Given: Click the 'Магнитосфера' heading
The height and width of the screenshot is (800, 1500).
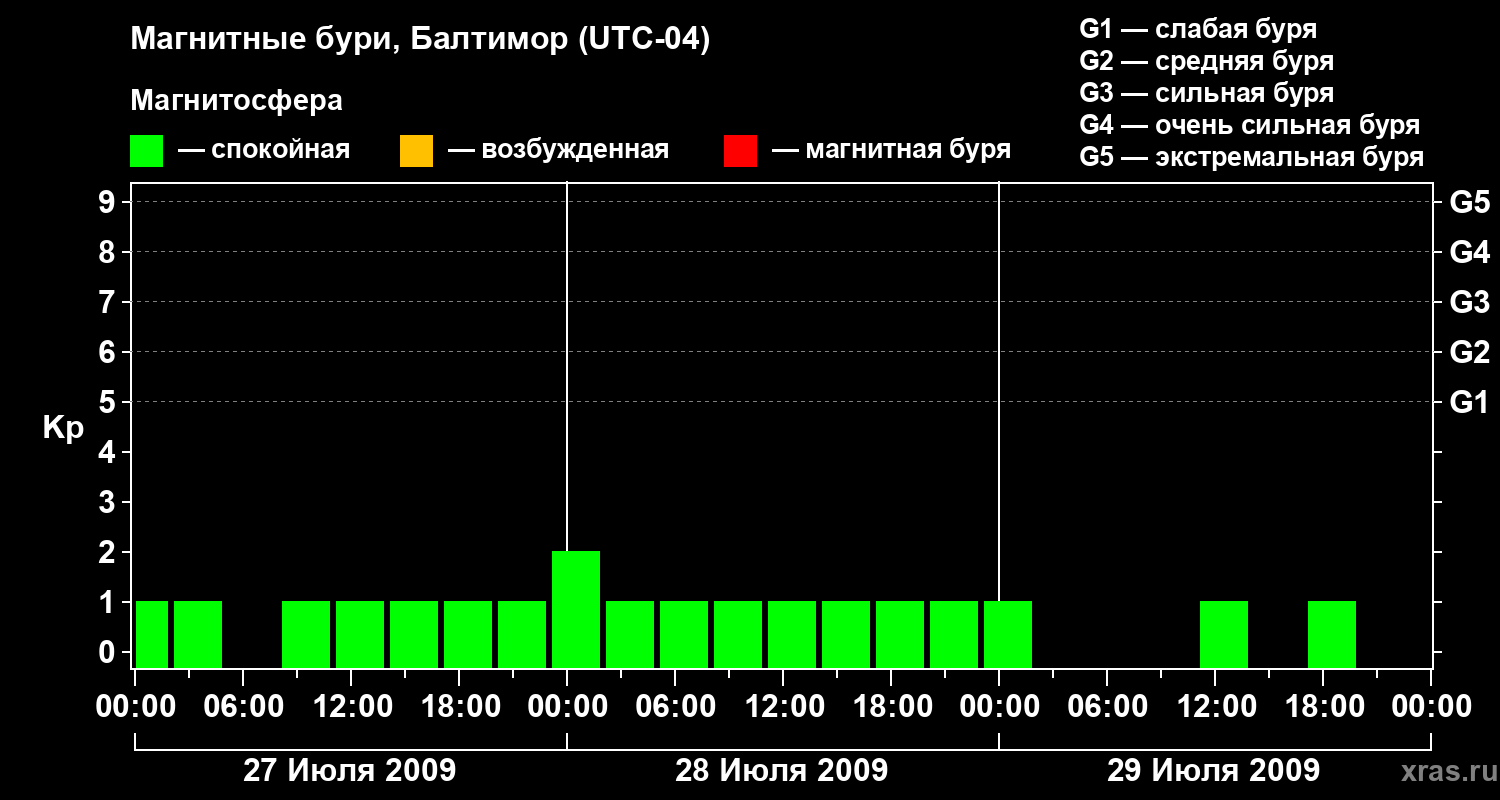Looking at the screenshot, I should pos(236,101).
